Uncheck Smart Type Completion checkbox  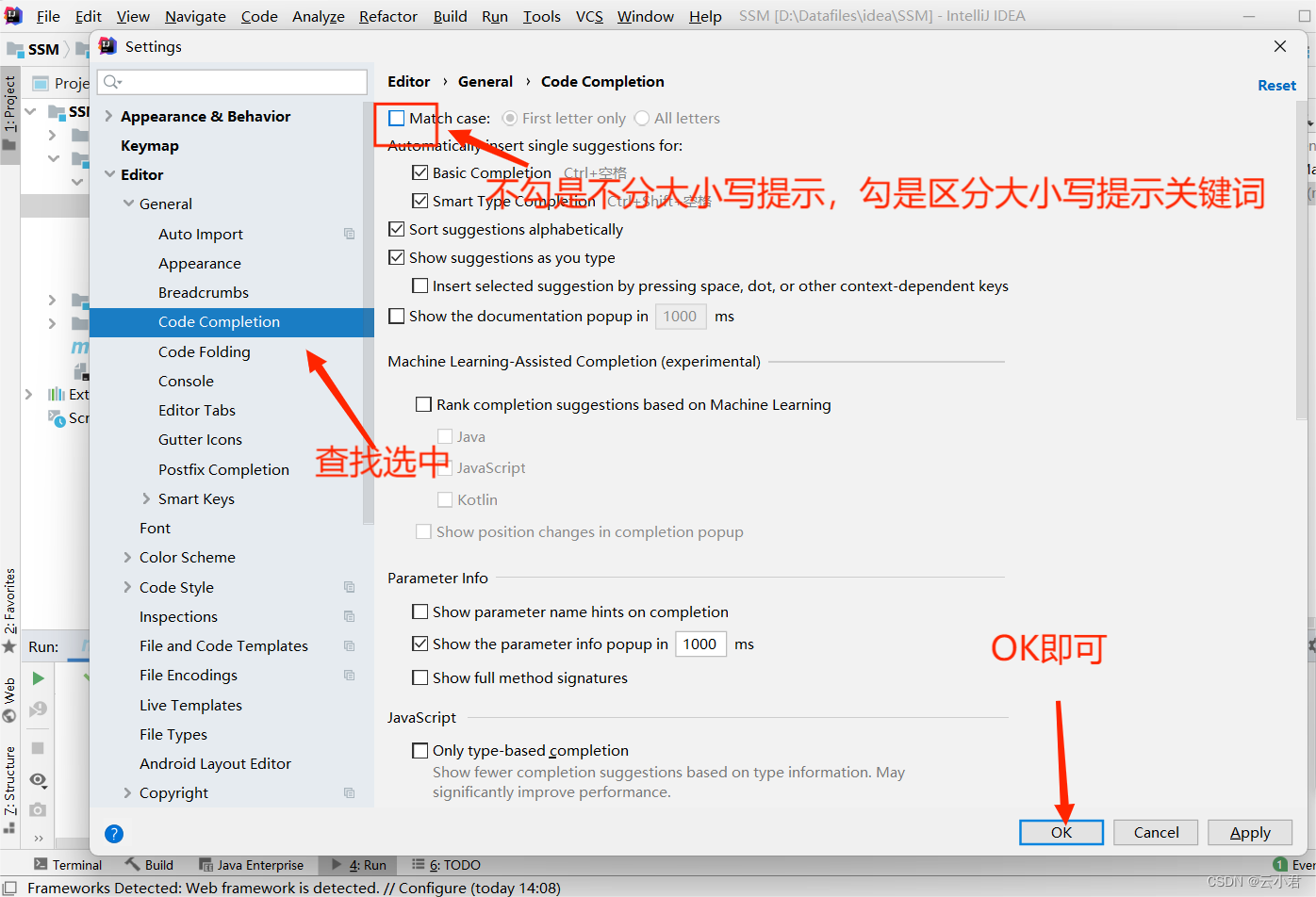point(420,201)
